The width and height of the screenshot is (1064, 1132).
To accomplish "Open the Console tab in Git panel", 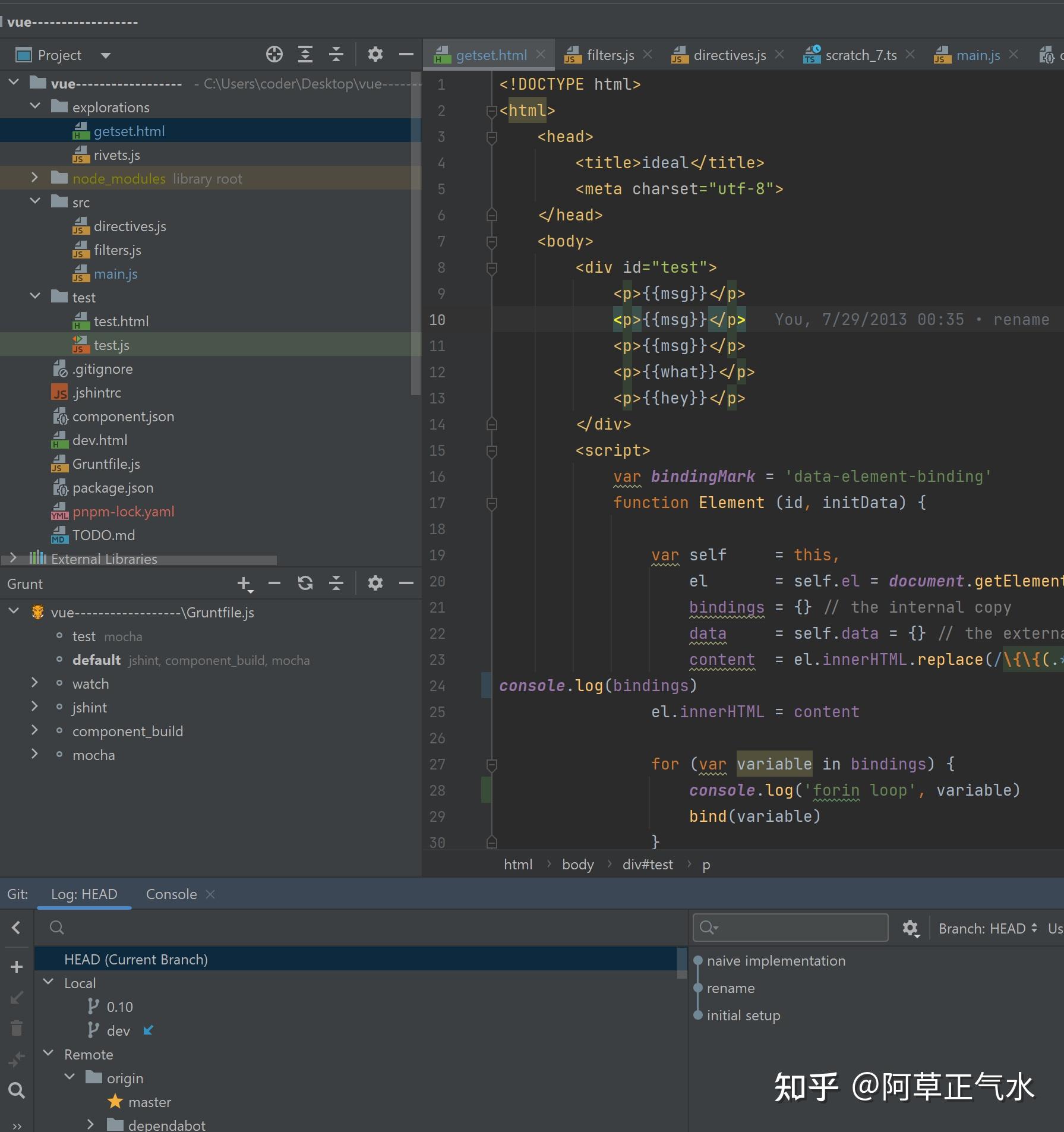I will [x=171, y=894].
